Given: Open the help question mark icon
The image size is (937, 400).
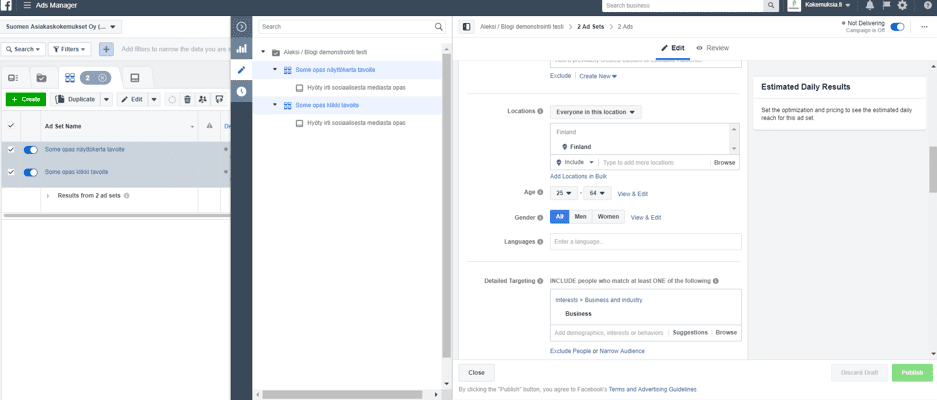Looking at the screenshot, I should [927, 5].
